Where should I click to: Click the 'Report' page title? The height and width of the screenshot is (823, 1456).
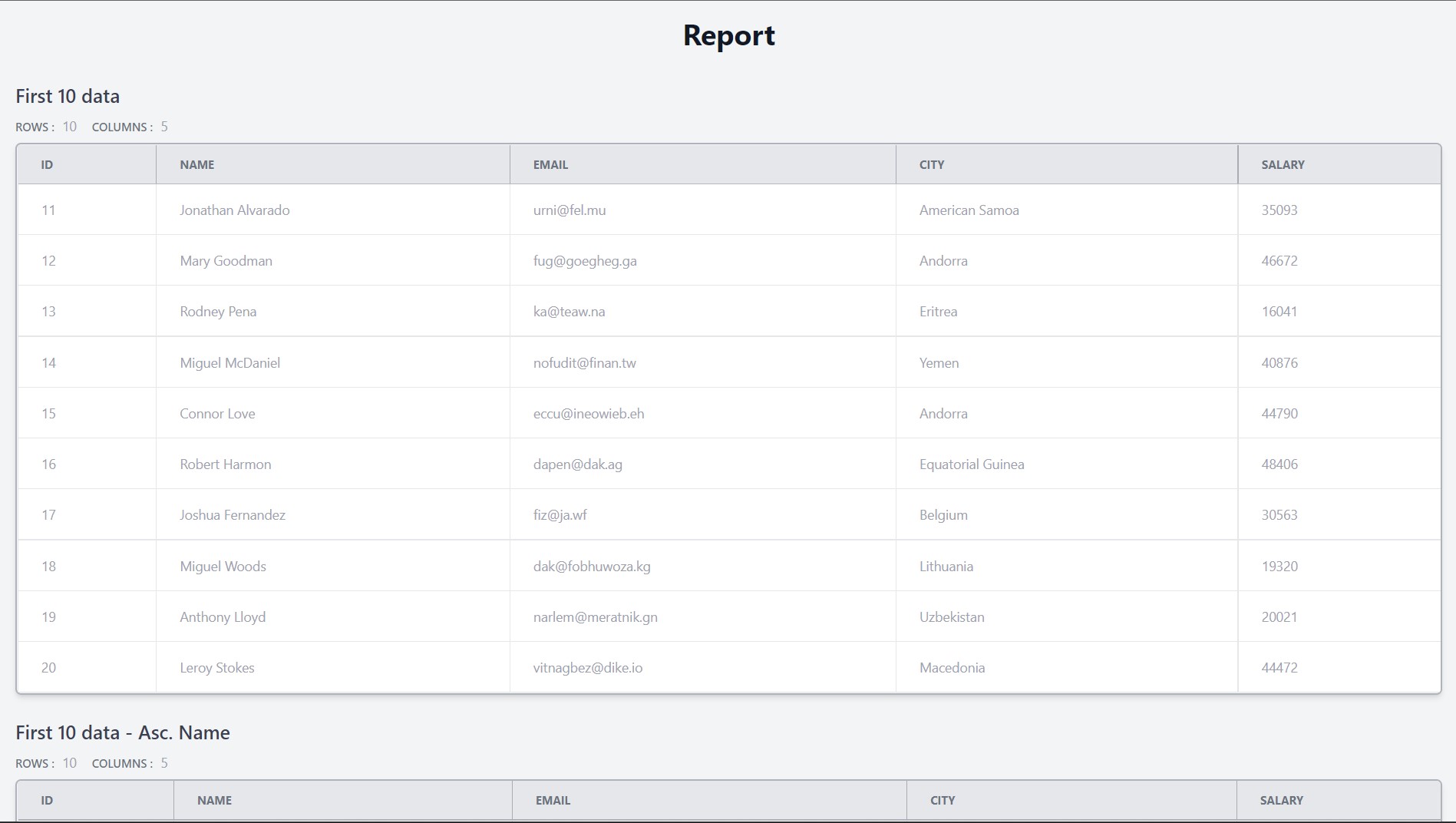click(728, 35)
